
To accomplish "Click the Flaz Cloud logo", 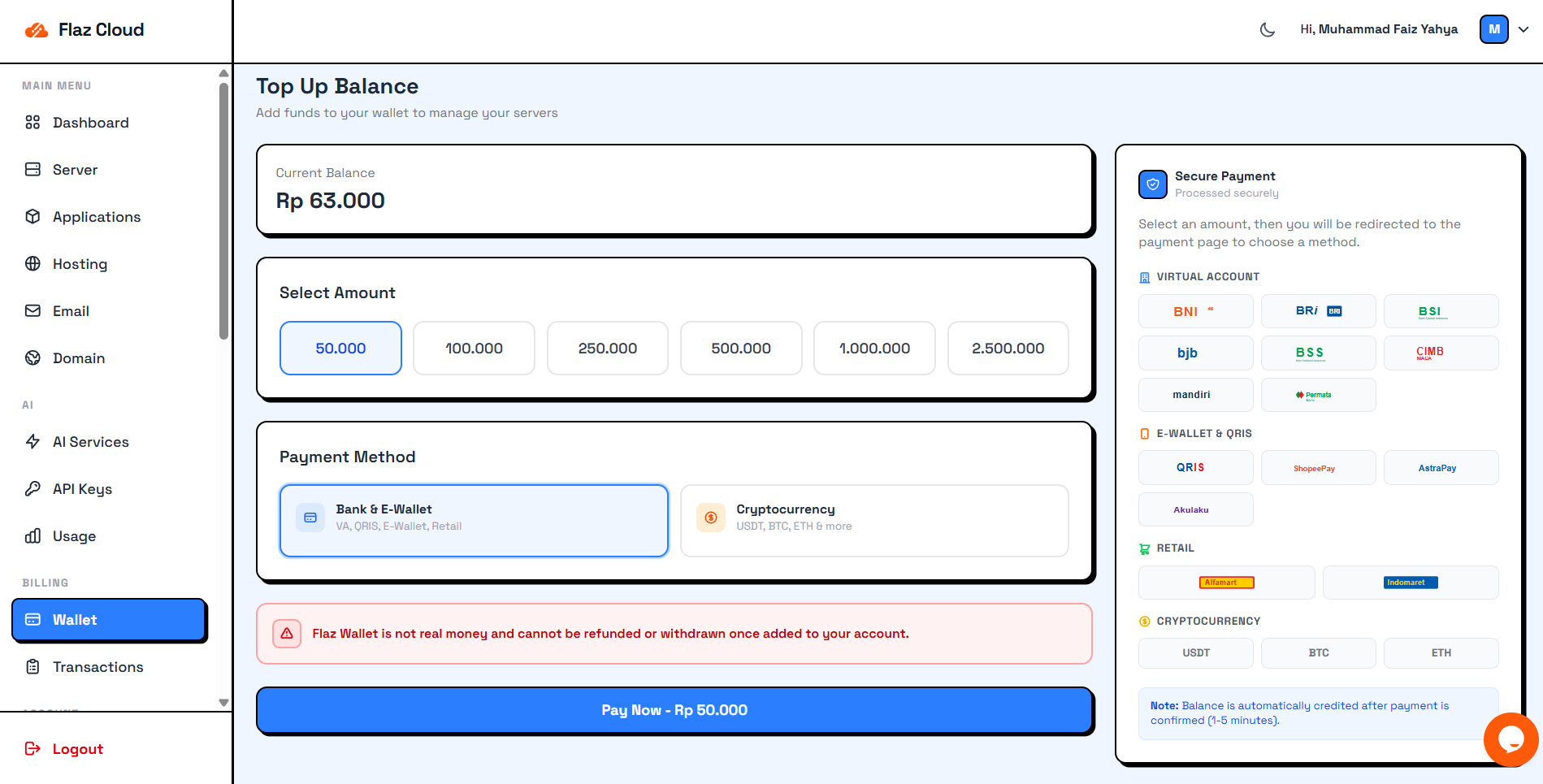I will tap(85, 30).
